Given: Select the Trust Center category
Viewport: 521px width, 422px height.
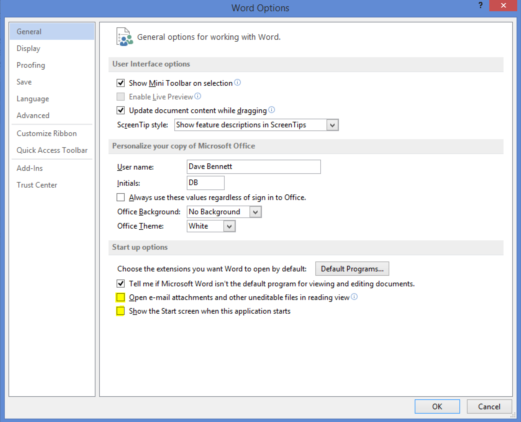Looking at the screenshot, I should (37, 185).
